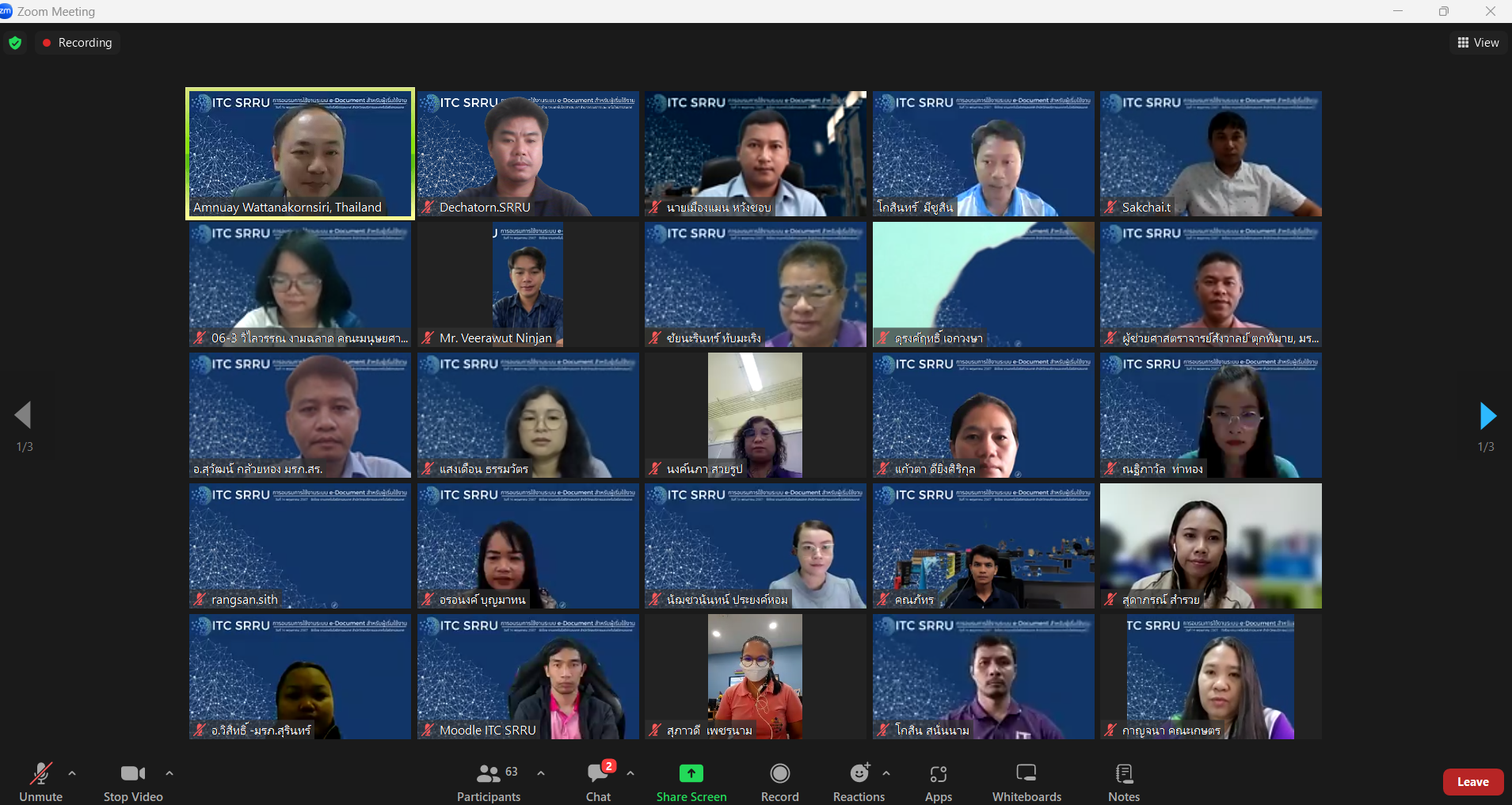
Task: Expand video options arrow beside Stop Video
Action: pyautogui.click(x=169, y=773)
